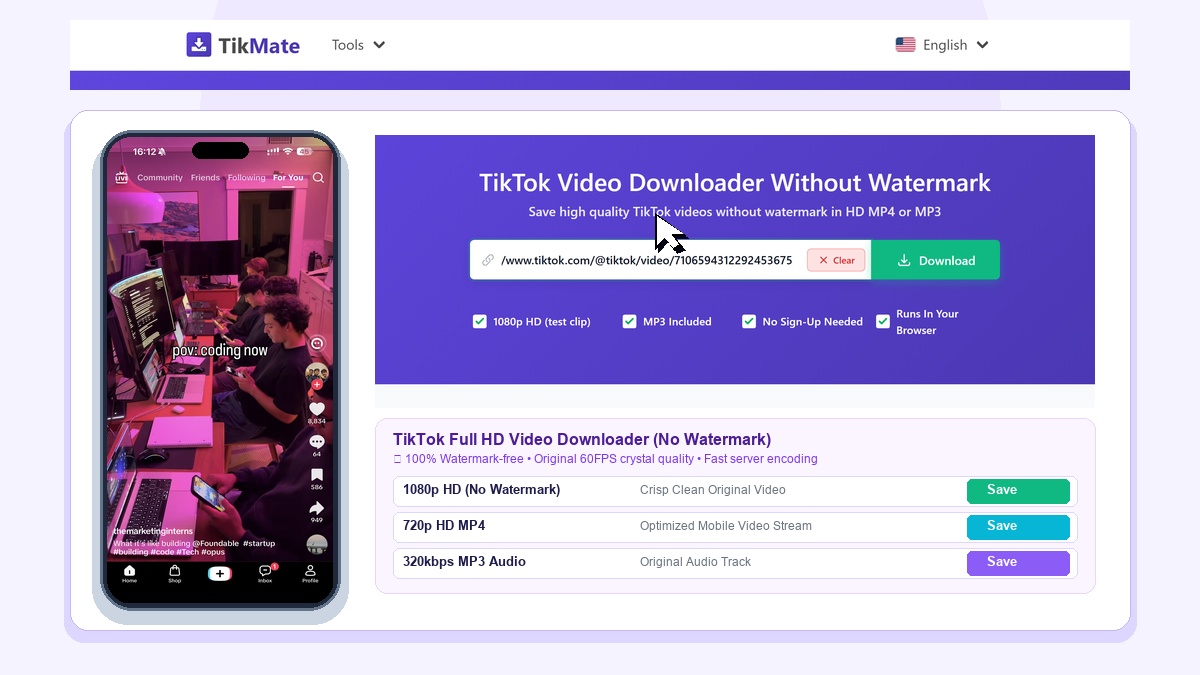Clear the pasted TikTok URL
The image size is (1200, 675).
point(836,260)
